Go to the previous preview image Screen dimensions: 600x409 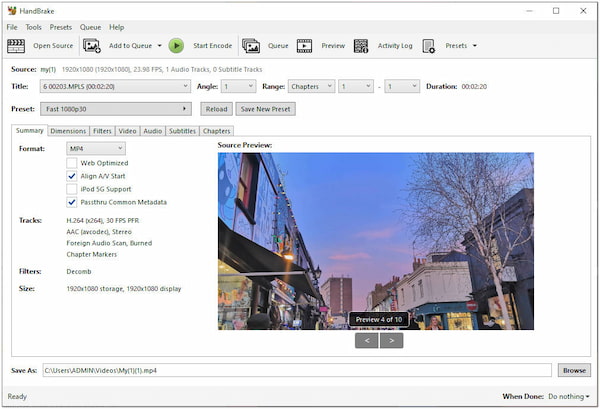366,340
